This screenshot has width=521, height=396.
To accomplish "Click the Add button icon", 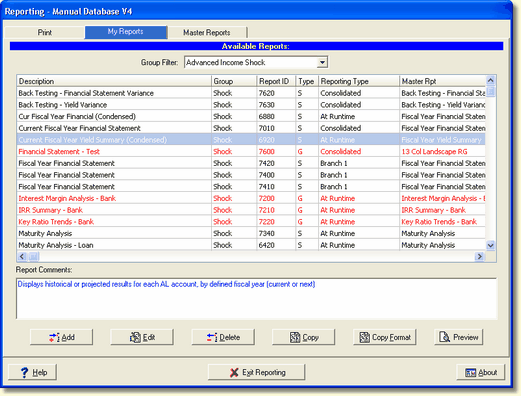I will [x=54, y=337].
